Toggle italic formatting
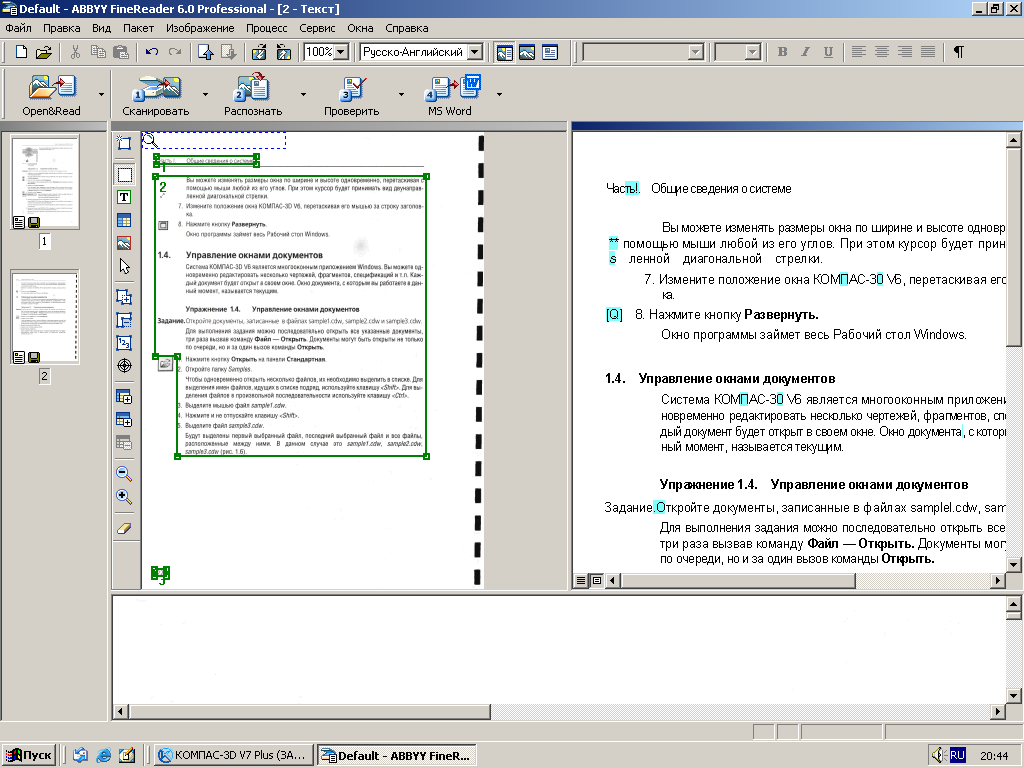 coord(805,52)
